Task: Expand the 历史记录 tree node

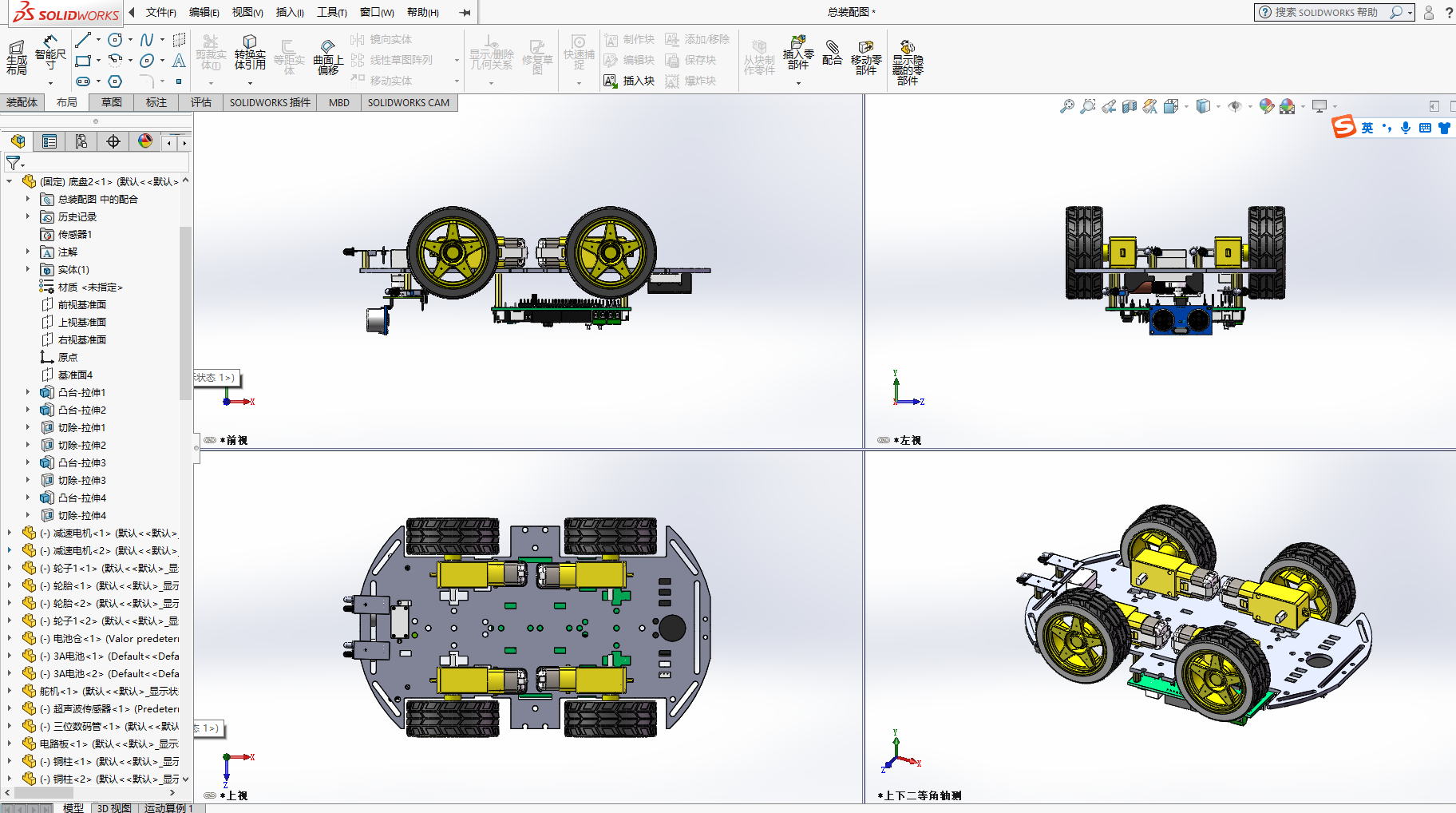Action: click(27, 216)
